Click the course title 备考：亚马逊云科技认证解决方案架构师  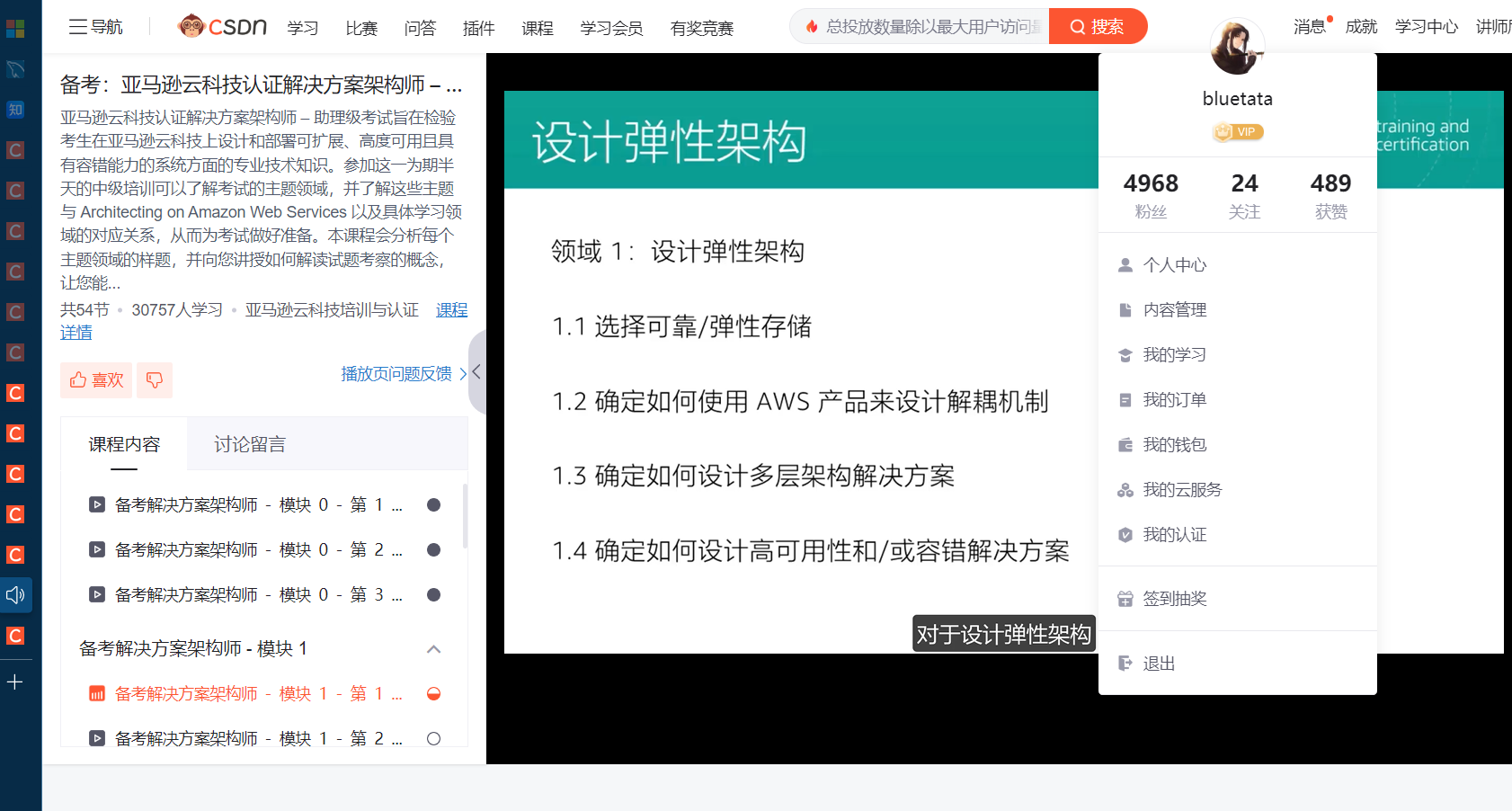click(261, 85)
